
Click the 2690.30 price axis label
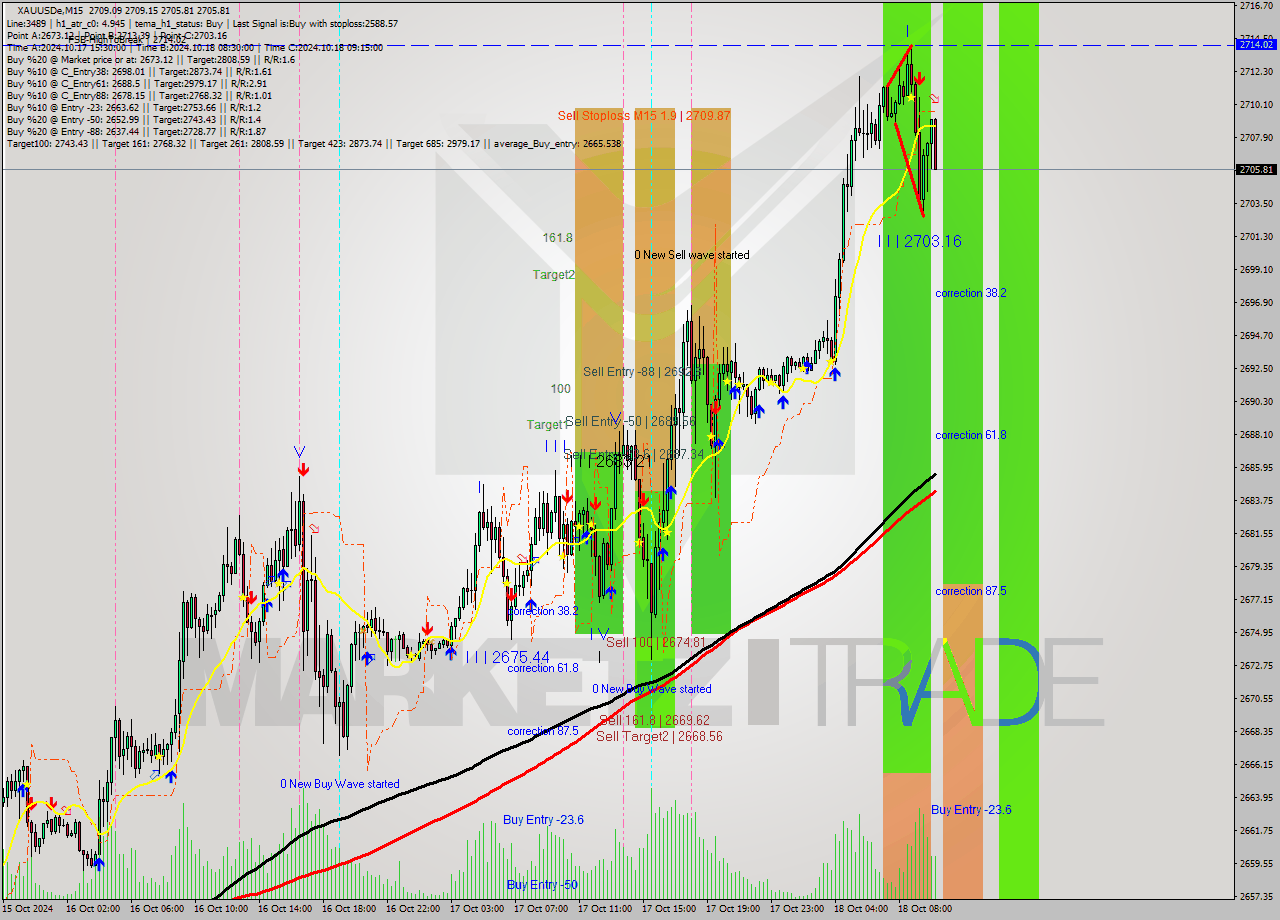tap(1255, 402)
